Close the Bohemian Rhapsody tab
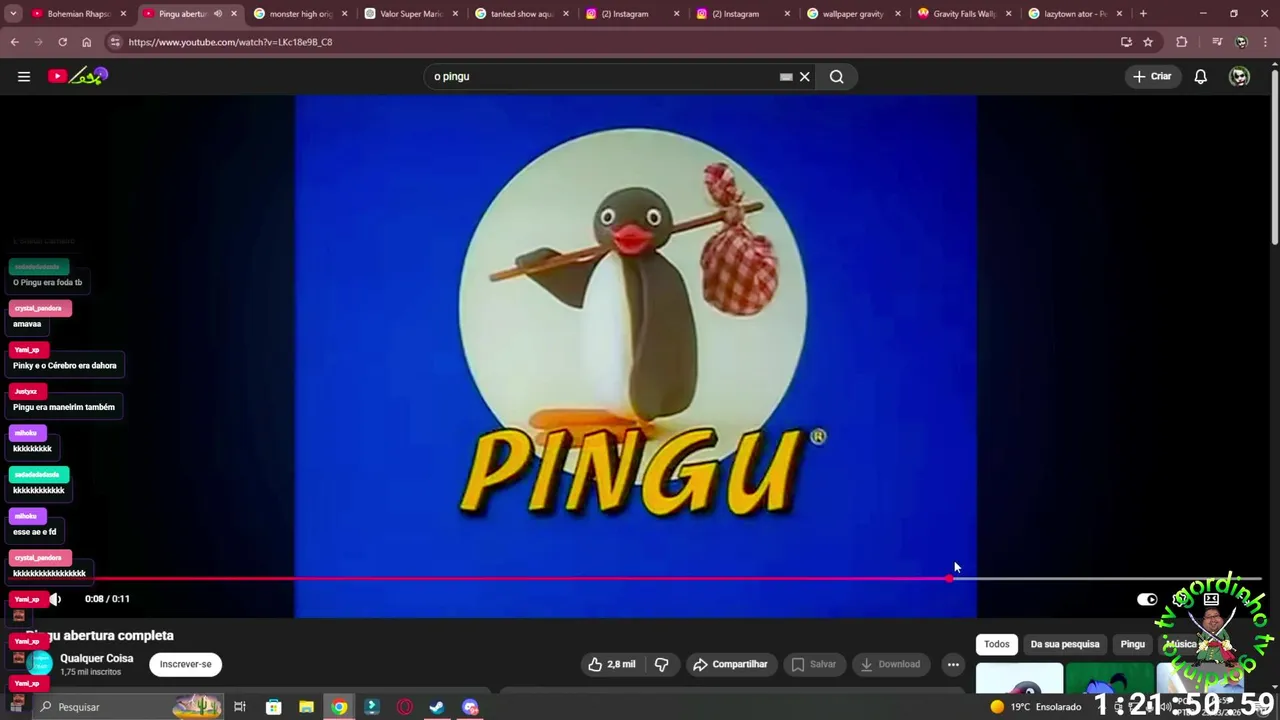Screen dimensions: 1280x720 click(124, 14)
